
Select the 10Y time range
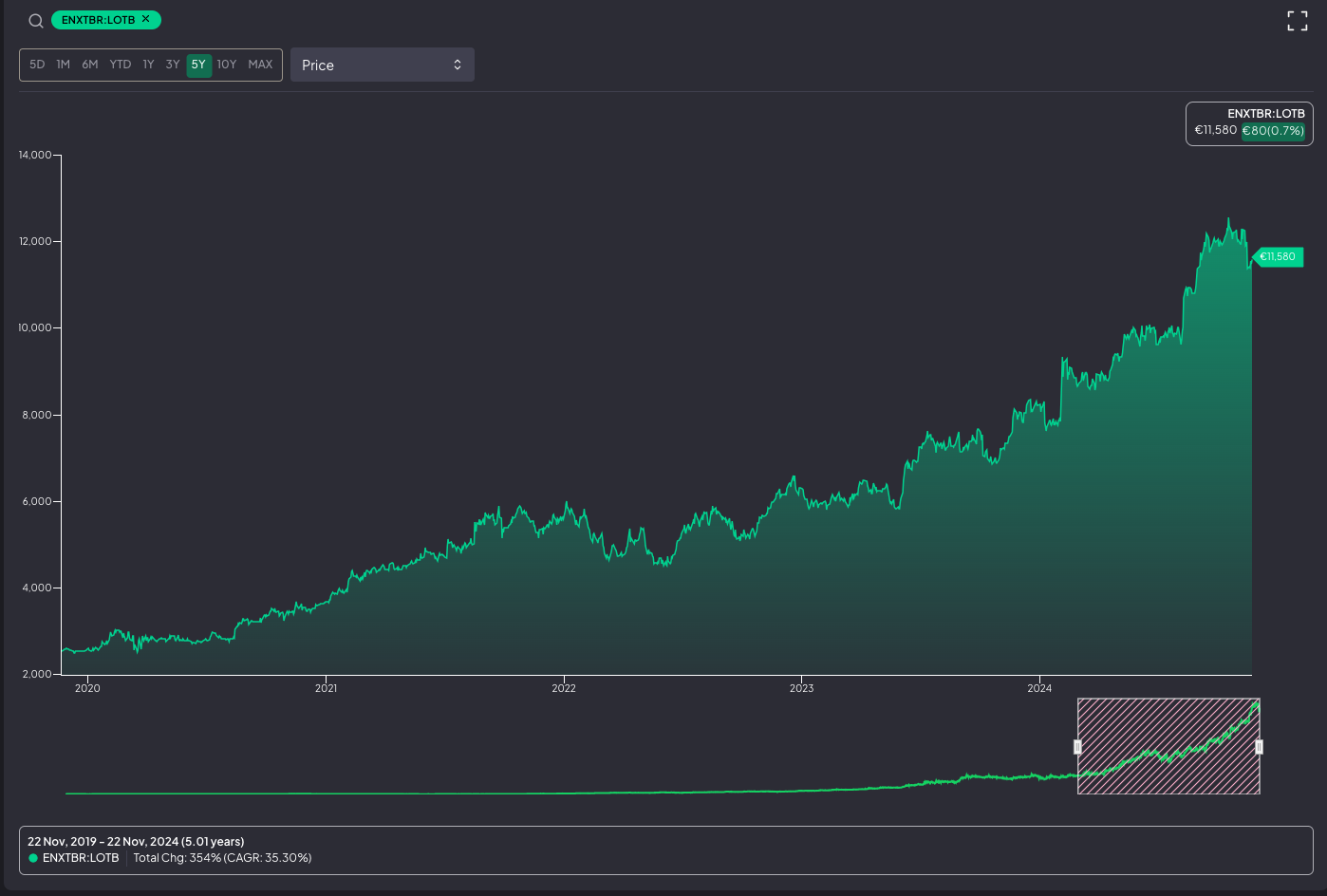pyautogui.click(x=227, y=65)
